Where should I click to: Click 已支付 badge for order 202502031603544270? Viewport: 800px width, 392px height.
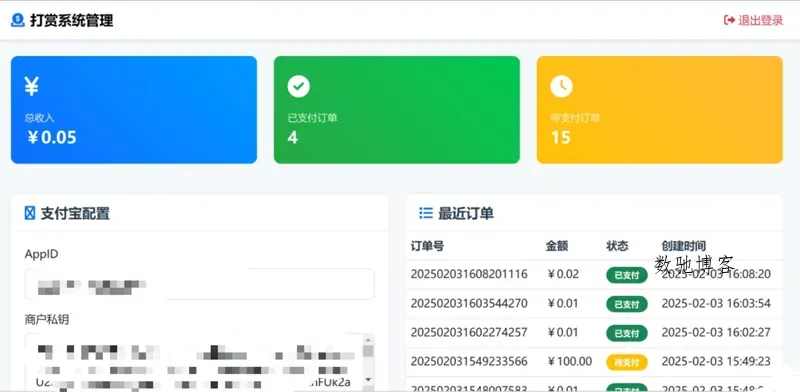click(x=627, y=304)
